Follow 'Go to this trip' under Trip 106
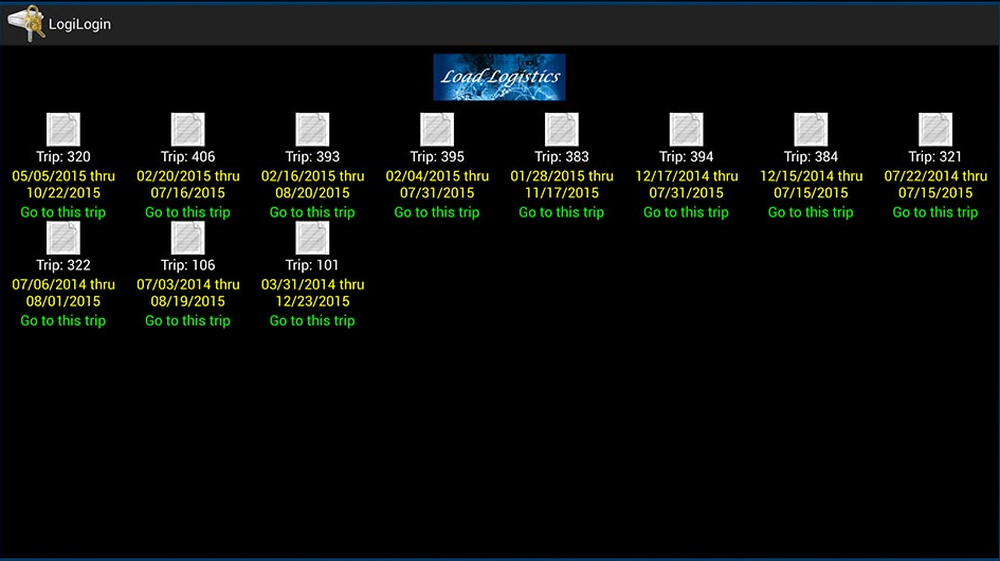1000x561 pixels. [188, 321]
